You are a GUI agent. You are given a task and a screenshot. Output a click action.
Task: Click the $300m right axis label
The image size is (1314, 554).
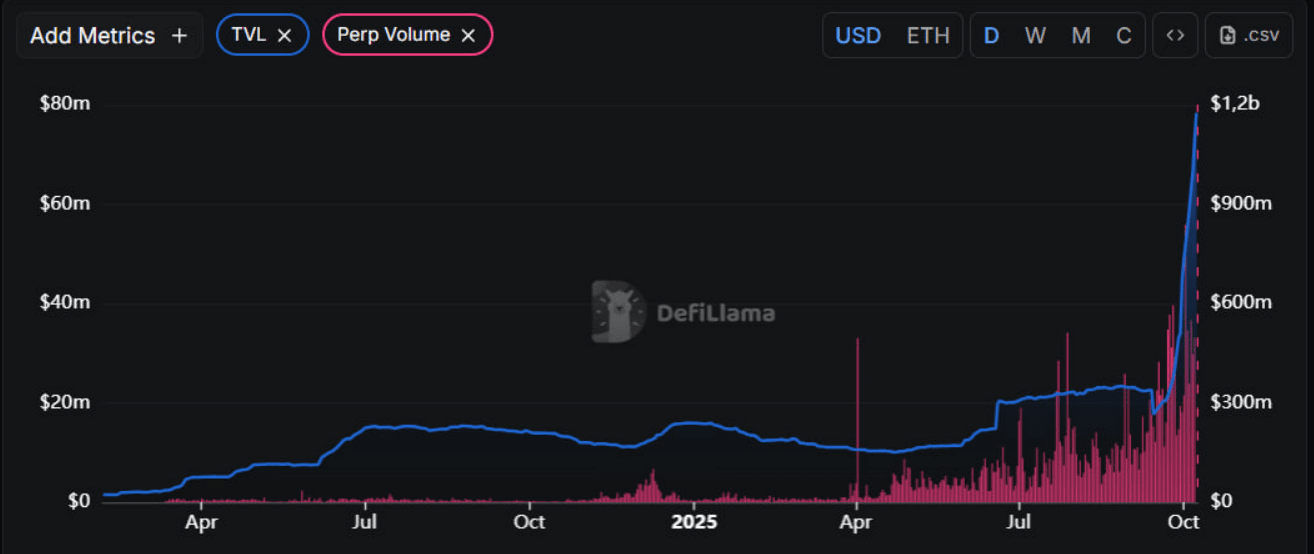point(1240,402)
